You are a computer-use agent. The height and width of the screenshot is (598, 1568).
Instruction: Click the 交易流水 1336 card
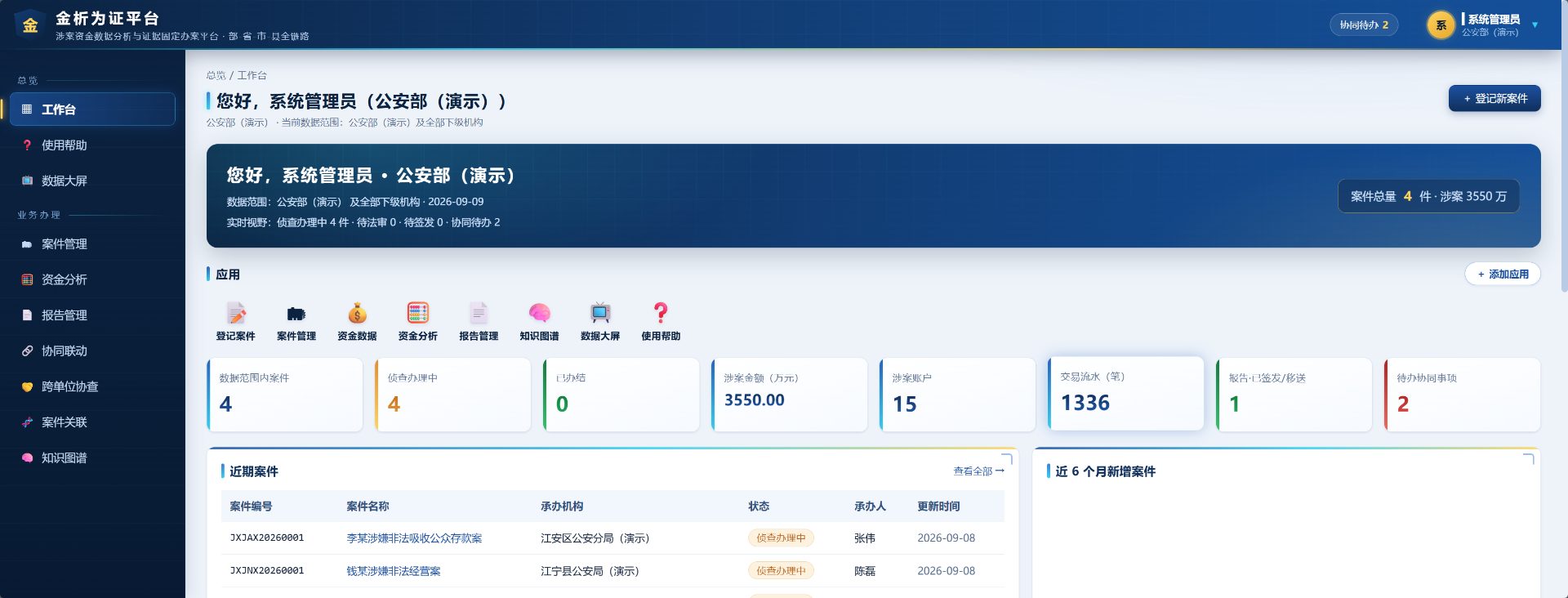pyautogui.click(x=1126, y=393)
